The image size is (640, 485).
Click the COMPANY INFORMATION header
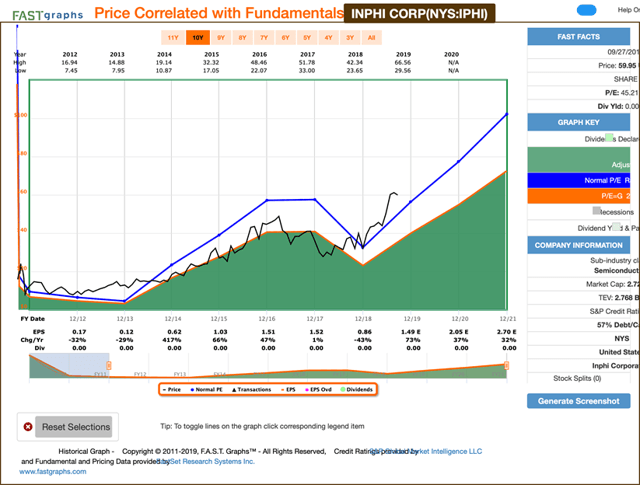tap(578, 245)
